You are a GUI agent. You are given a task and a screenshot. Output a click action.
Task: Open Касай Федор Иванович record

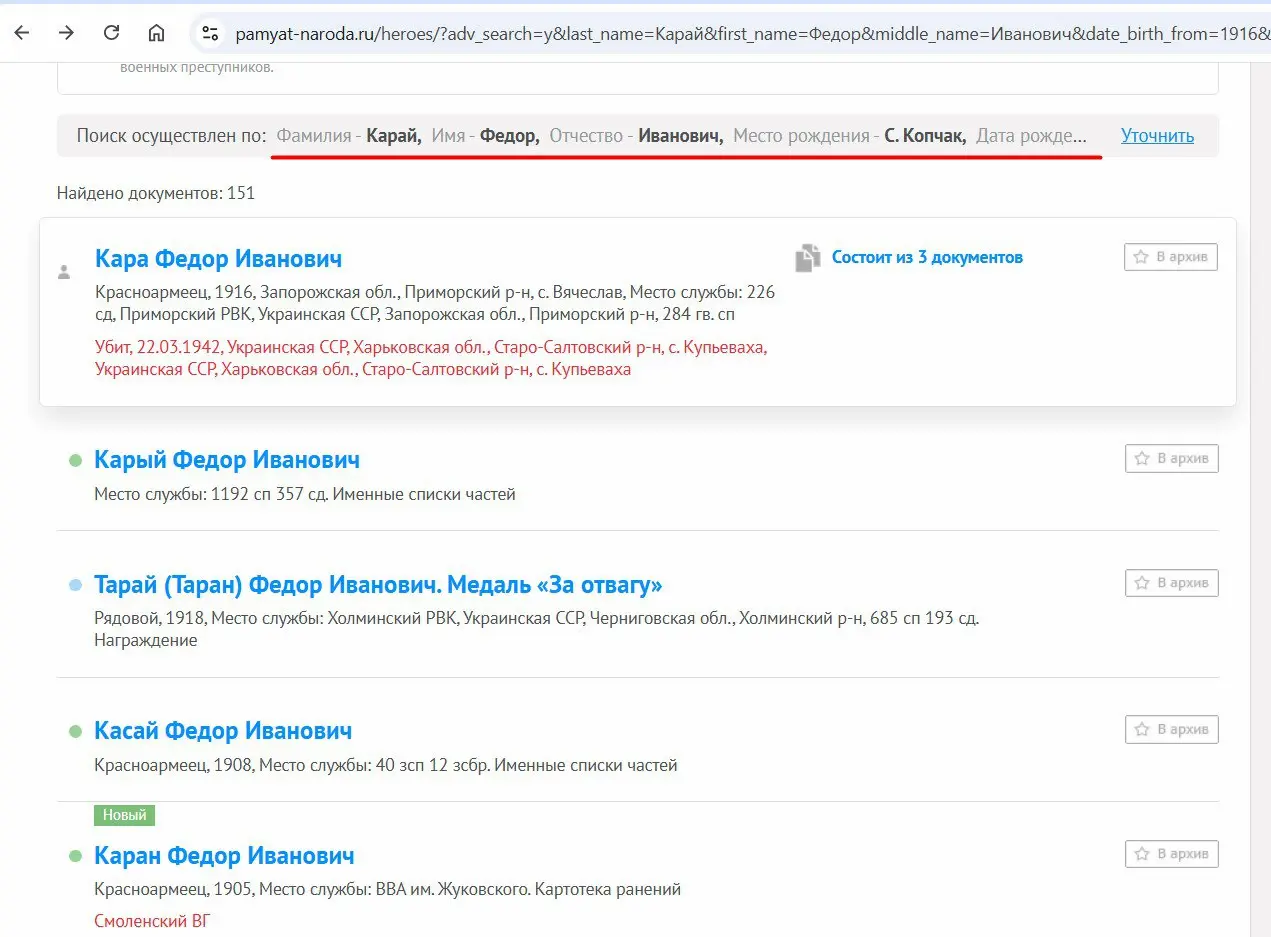223,731
